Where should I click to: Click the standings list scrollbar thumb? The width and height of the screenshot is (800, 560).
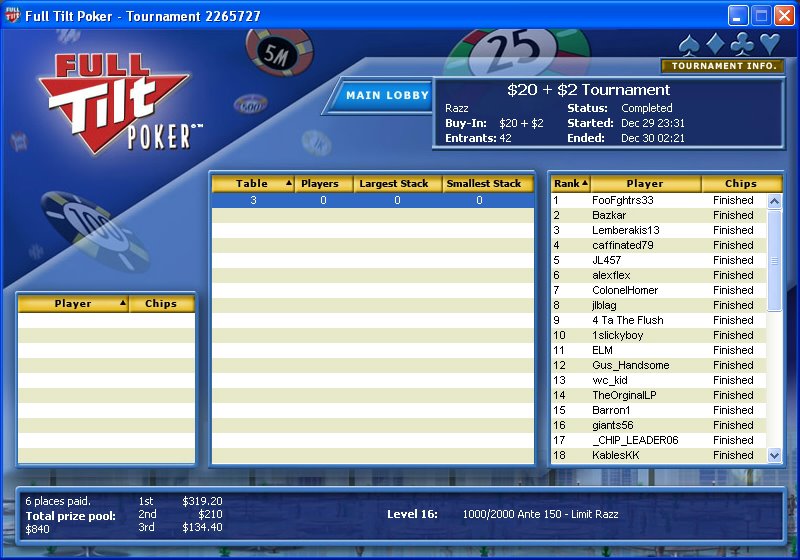(774, 260)
